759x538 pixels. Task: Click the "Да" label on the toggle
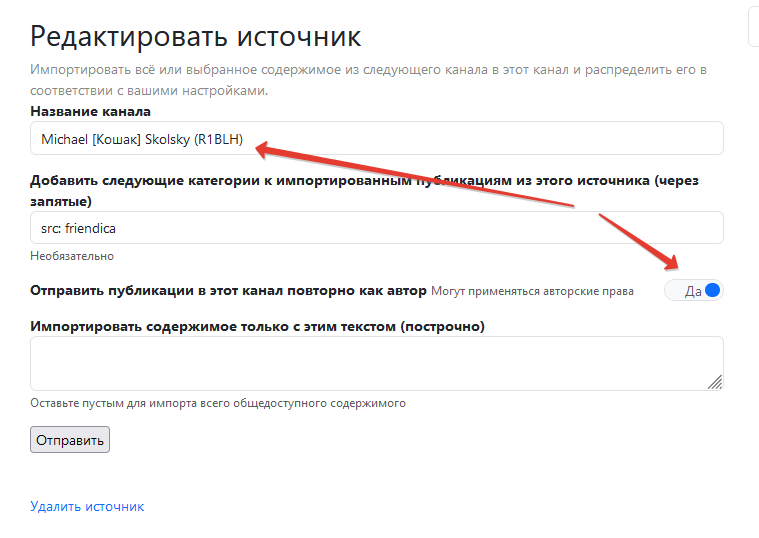click(692, 291)
